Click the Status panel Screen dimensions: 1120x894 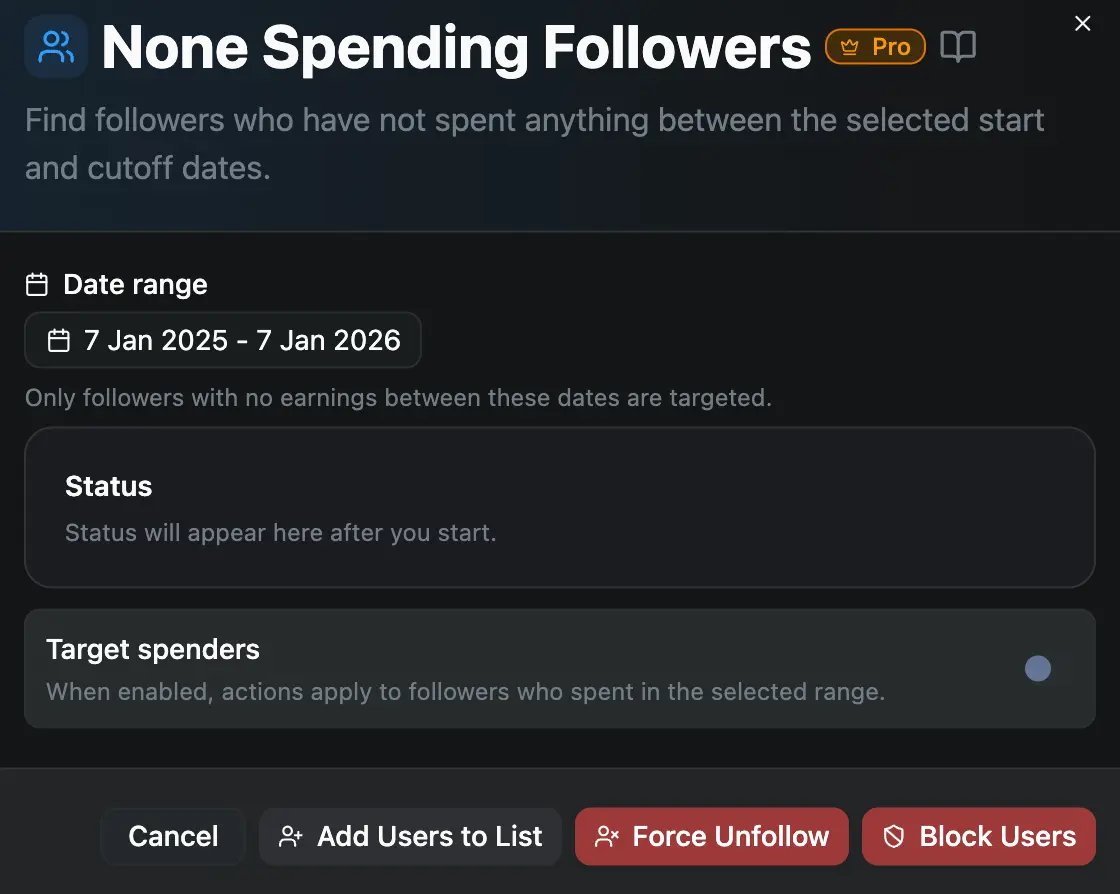point(560,507)
